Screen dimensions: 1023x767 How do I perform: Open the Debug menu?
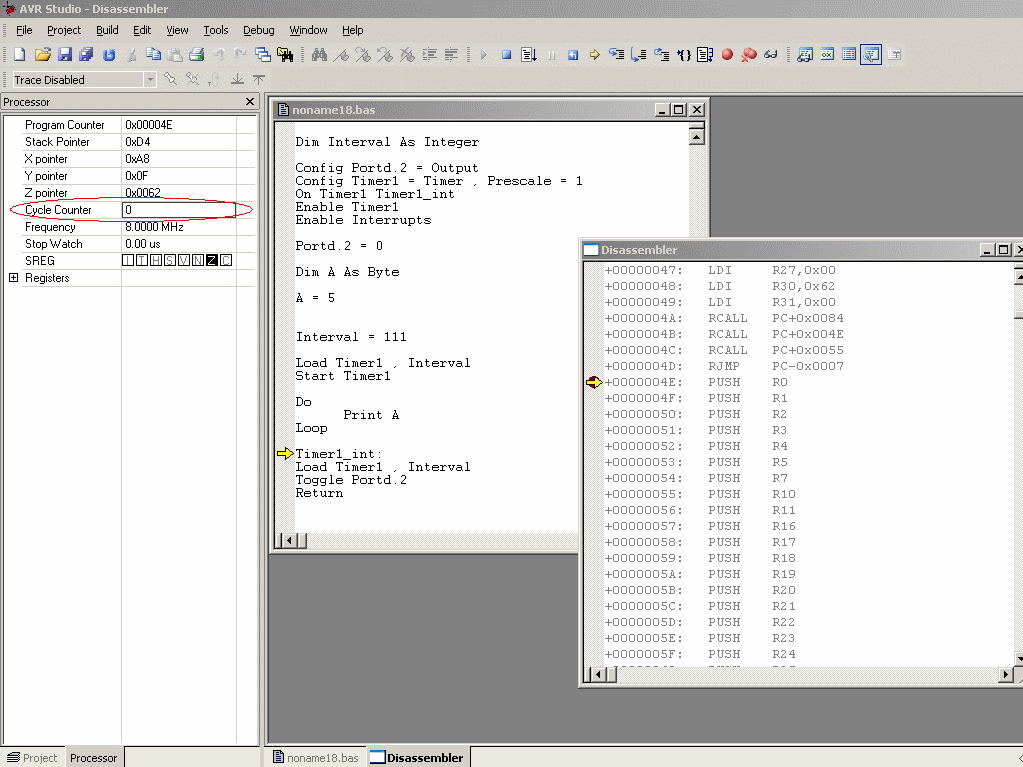coord(259,30)
